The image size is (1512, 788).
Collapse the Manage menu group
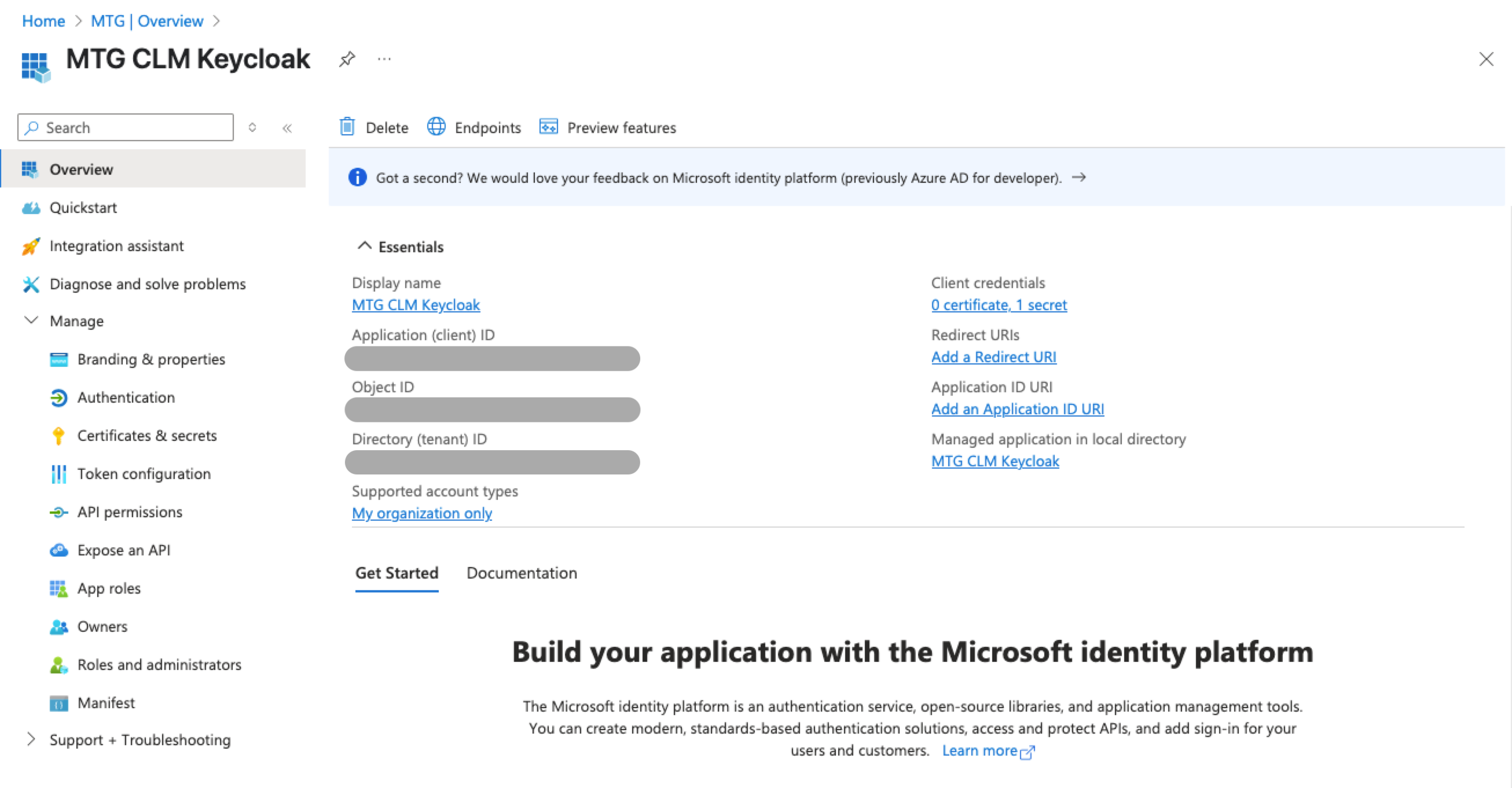coord(31,321)
